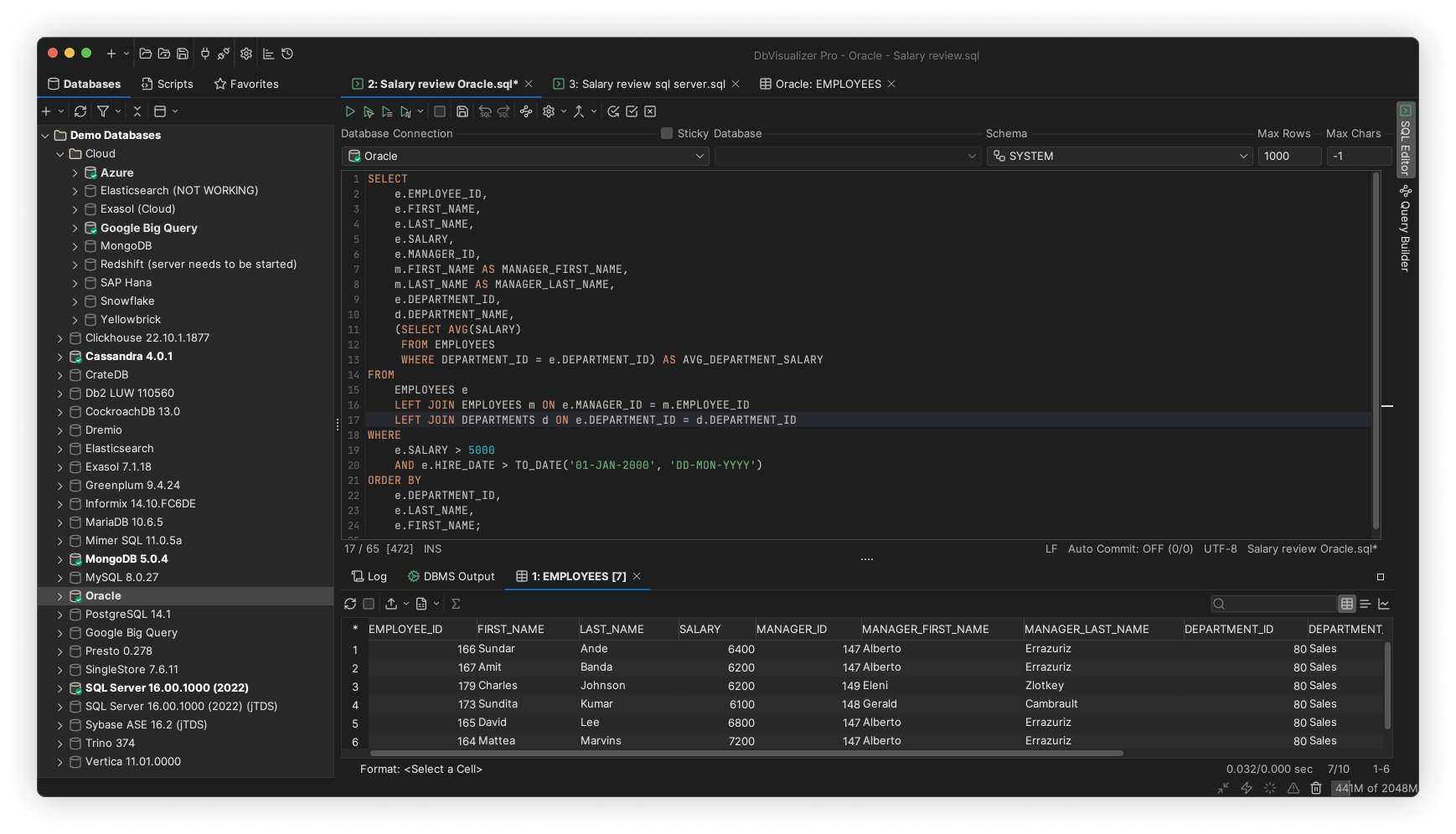Enable the Sticky Database checkbox
Image resolution: width=1456 pixels, height=834 pixels.
[x=666, y=133]
